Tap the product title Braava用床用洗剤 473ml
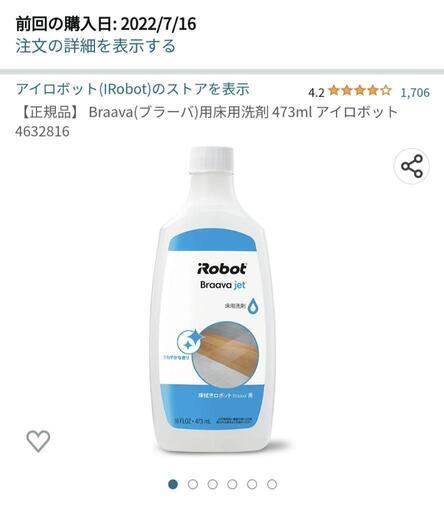This screenshot has width=444, height=512. [x=207, y=121]
